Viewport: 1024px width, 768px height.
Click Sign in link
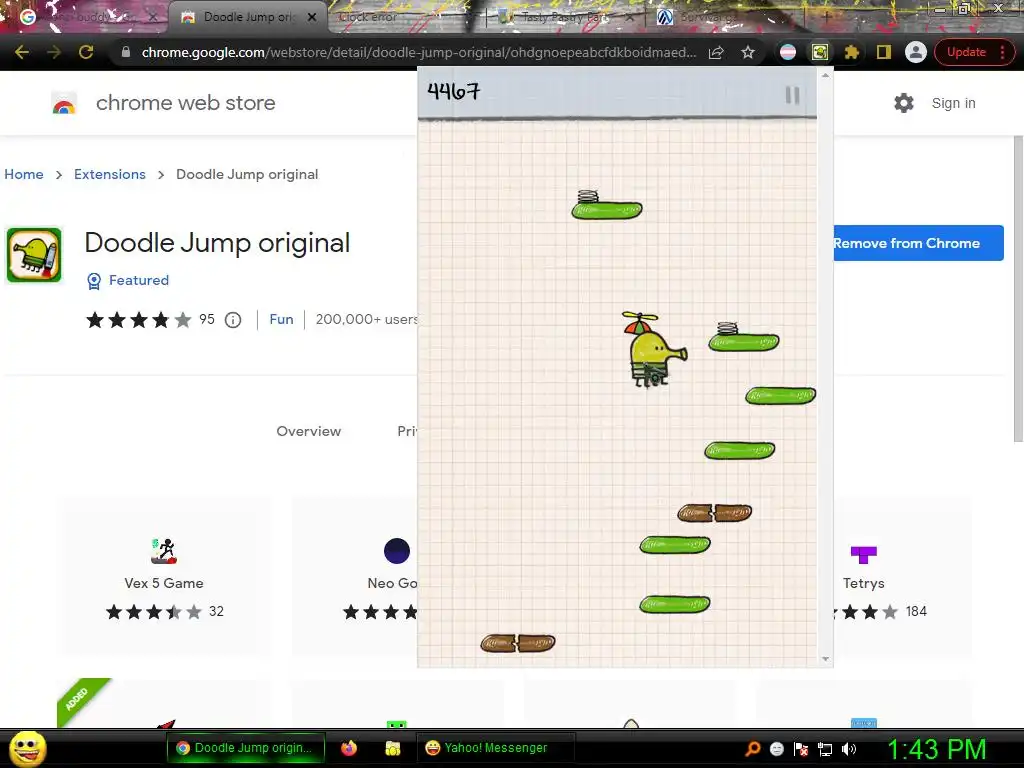click(953, 103)
